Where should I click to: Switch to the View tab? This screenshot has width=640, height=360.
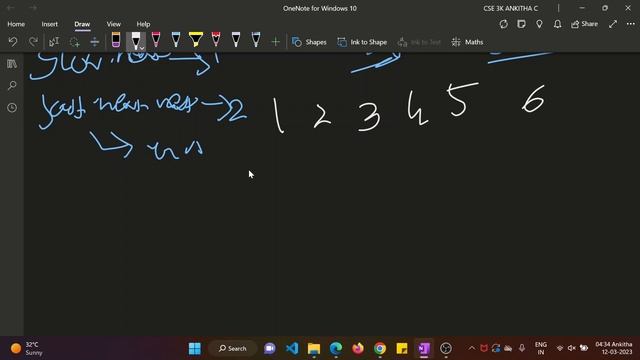click(113, 24)
